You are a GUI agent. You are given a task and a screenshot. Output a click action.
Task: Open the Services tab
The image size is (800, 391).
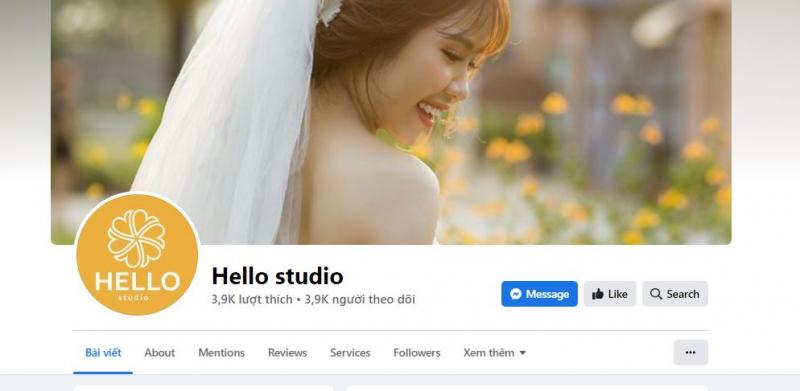[x=350, y=353]
